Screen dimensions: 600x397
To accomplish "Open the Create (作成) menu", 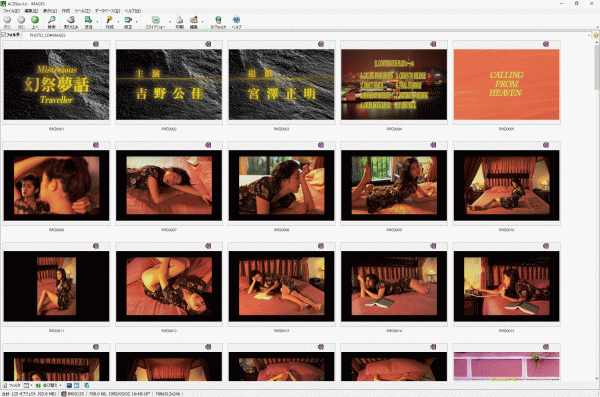I will (66, 11).
